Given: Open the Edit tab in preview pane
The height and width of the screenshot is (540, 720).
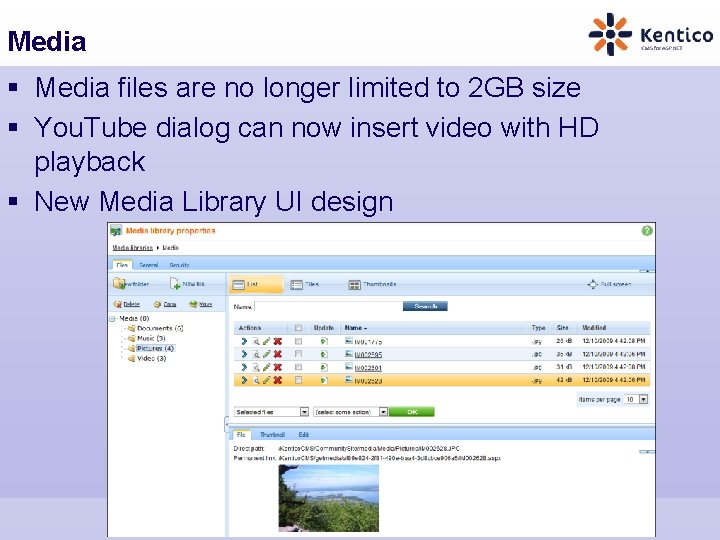Looking at the screenshot, I should 304,434.
